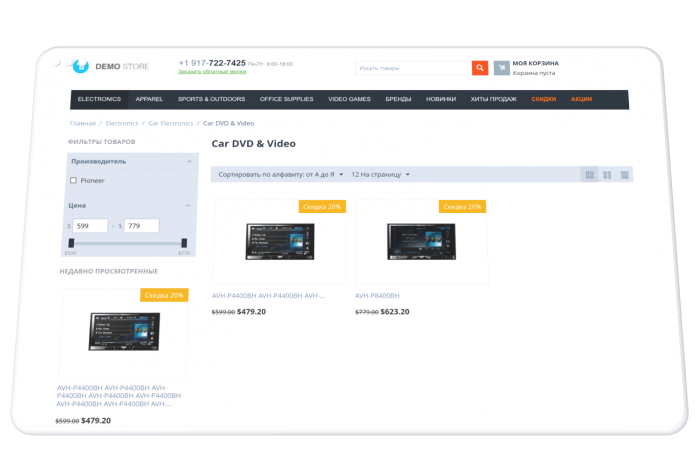This screenshot has height=466, width=700.
Task: Open the Скидки menu item
Action: [x=543, y=99]
